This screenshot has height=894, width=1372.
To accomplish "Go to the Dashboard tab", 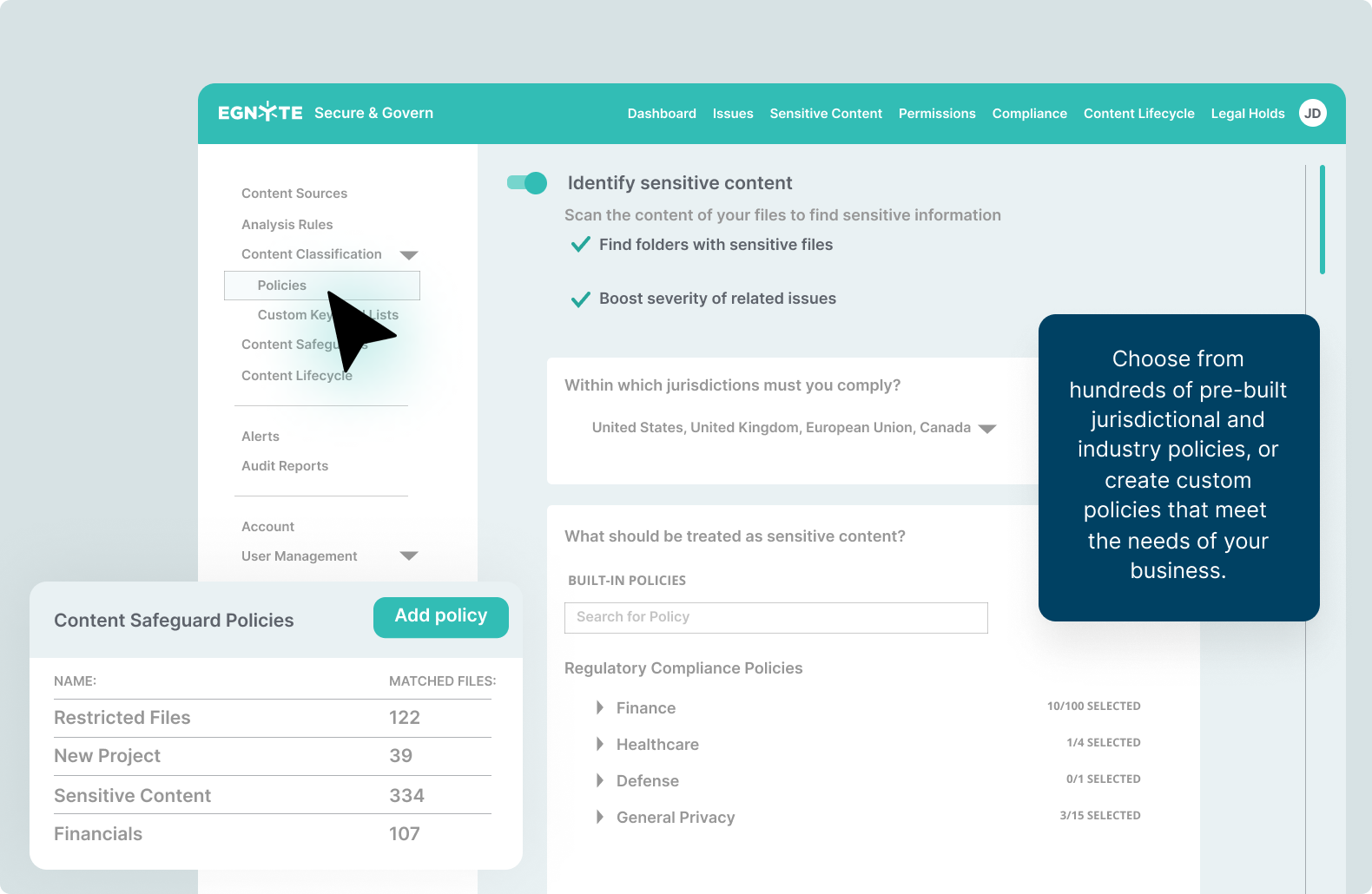I will (662, 114).
